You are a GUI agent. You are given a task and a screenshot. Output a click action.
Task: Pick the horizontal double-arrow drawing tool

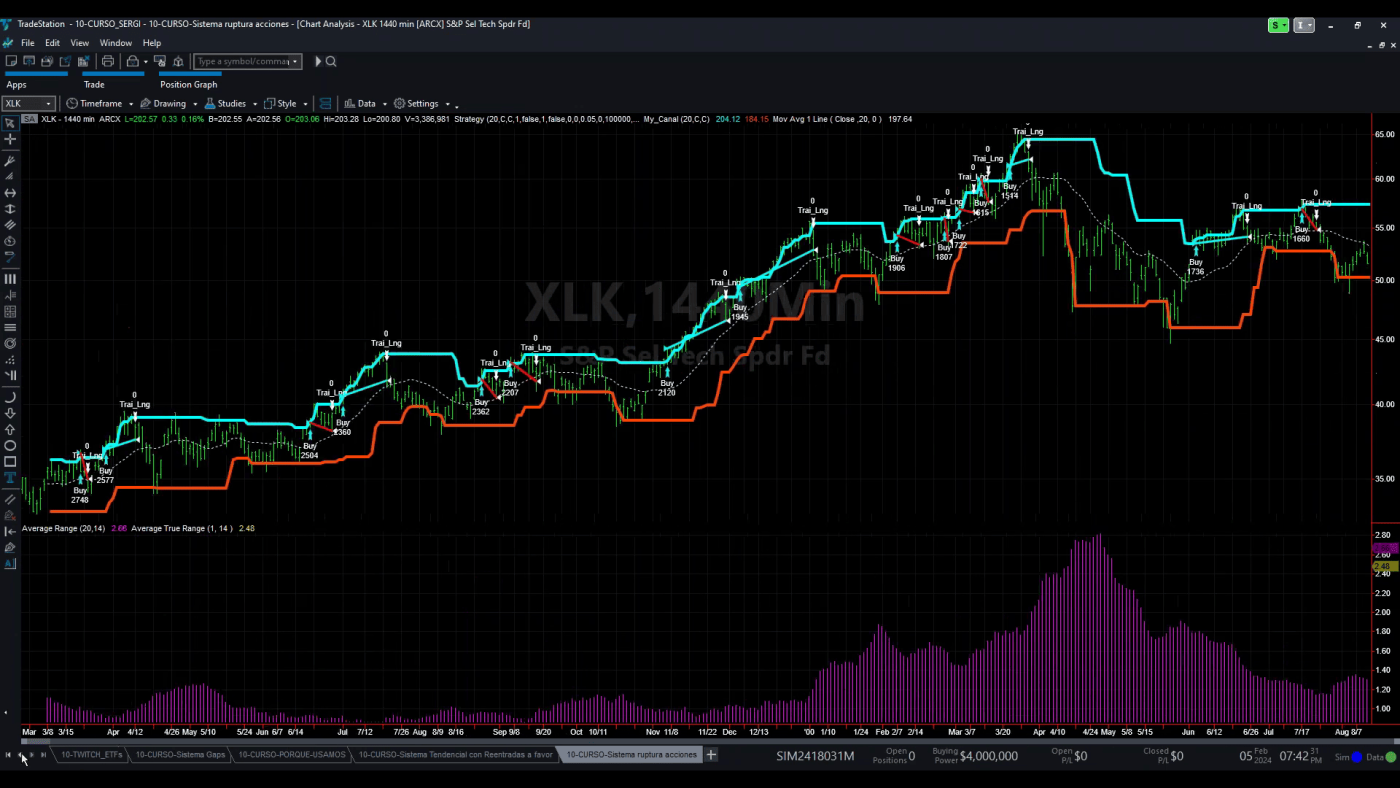[10, 192]
